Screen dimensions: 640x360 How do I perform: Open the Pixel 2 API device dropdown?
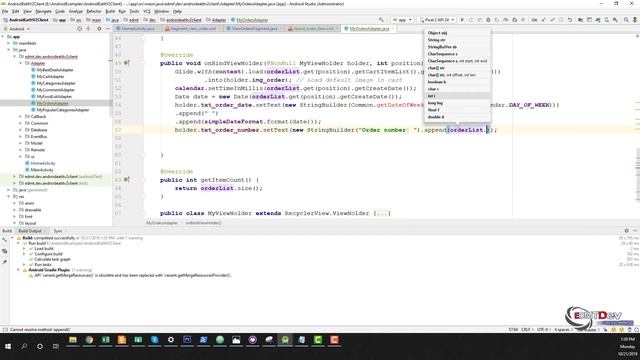pyautogui.click(x=437, y=20)
